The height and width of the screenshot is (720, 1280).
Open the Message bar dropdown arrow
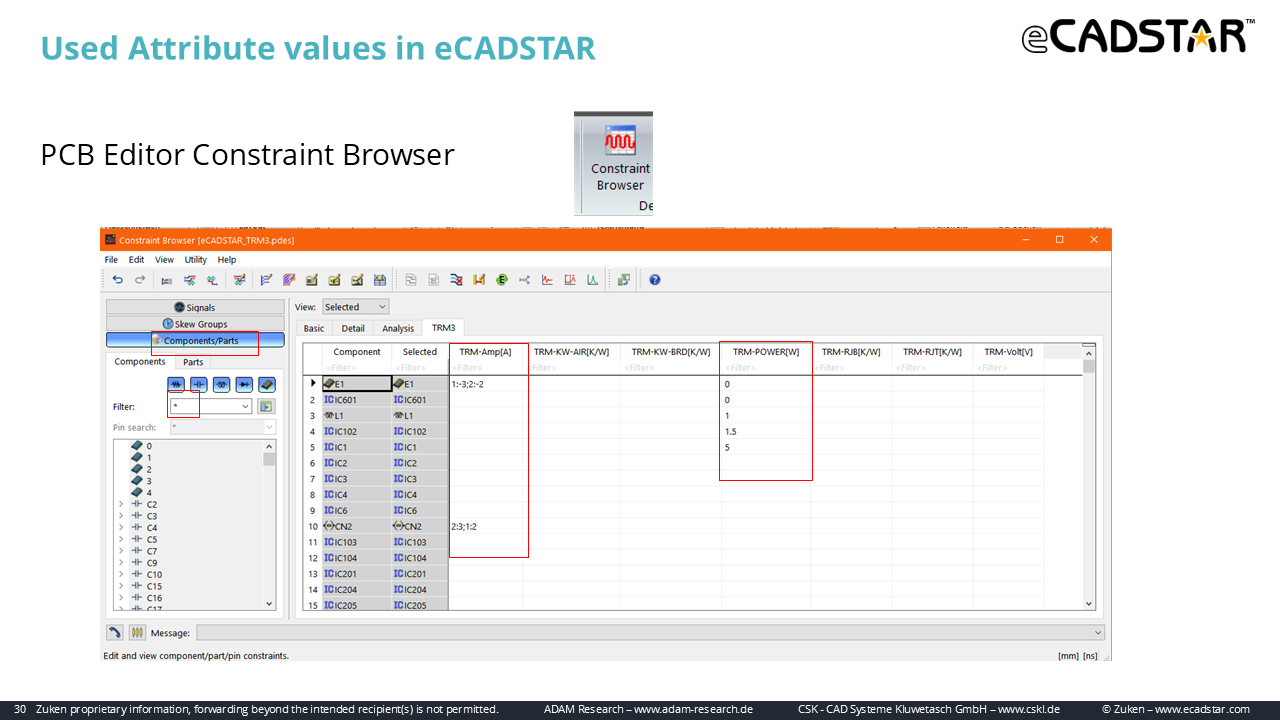coord(1098,632)
